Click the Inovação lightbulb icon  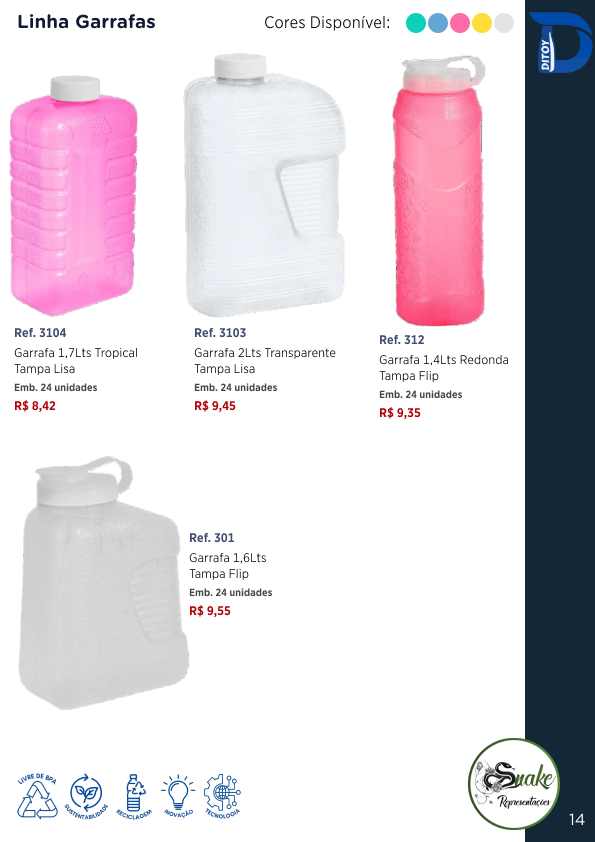(x=178, y=796)
